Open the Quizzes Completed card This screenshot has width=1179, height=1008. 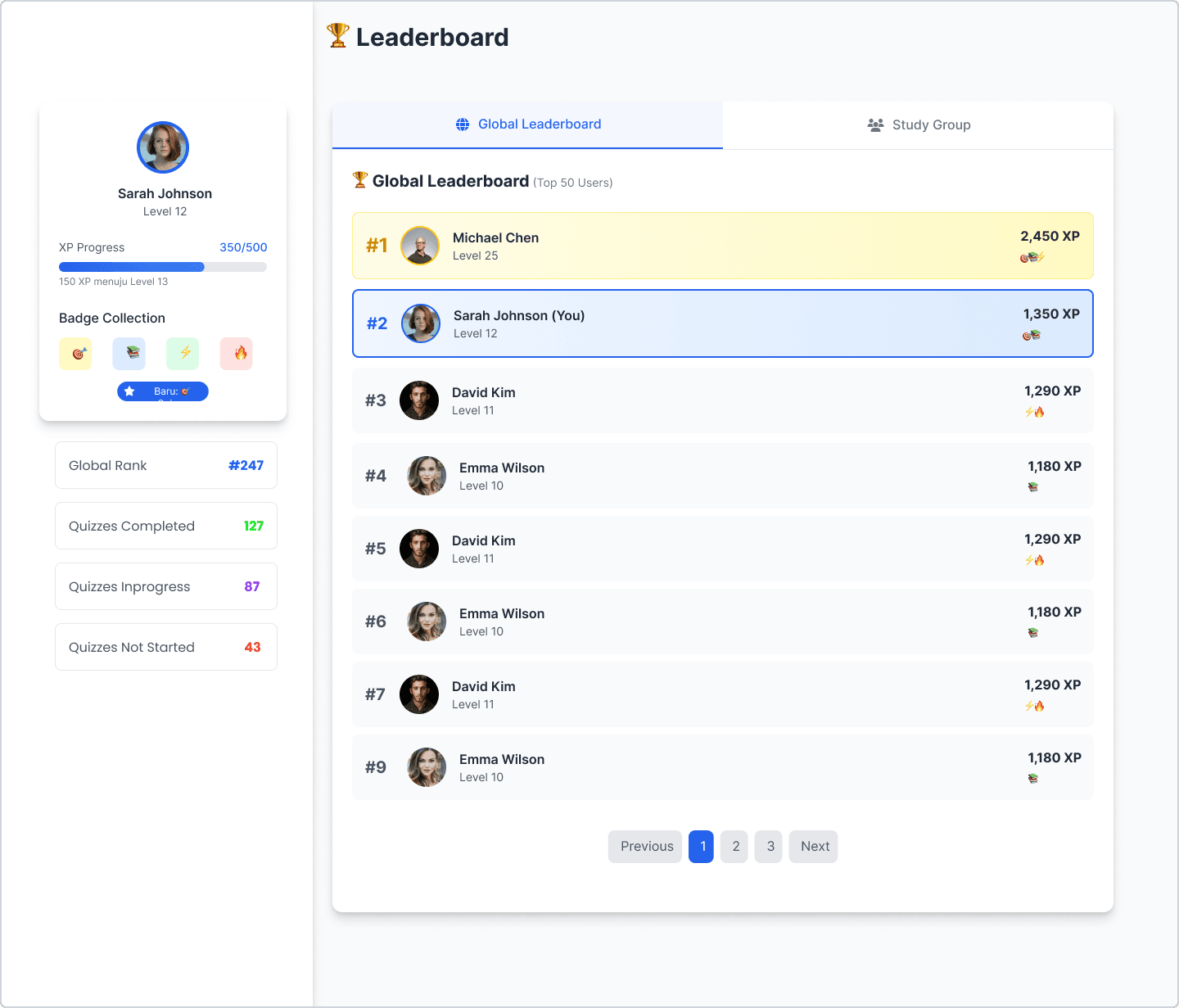[x=166, y=526]
